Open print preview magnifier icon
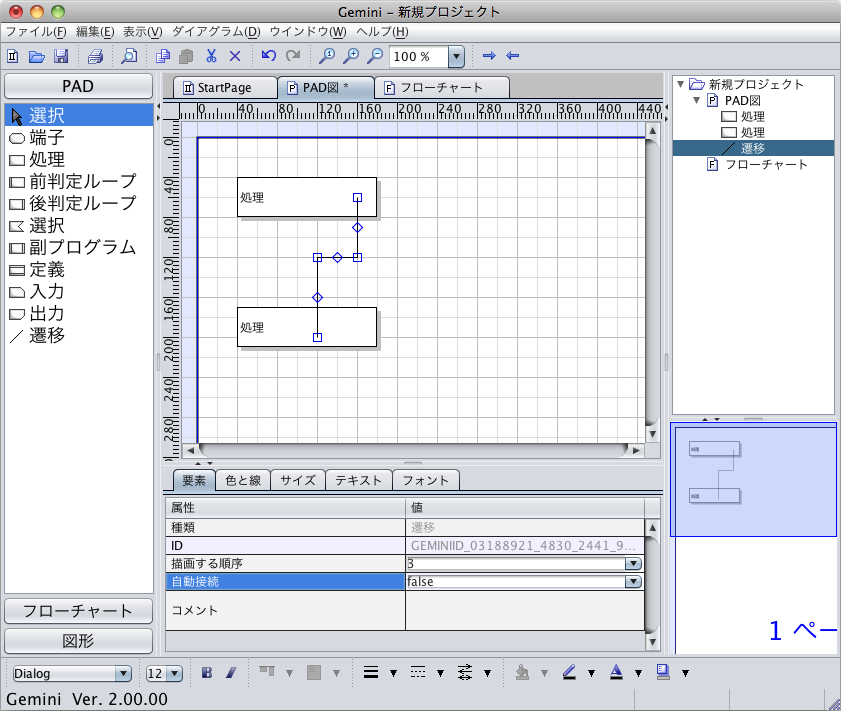 point(129,56)
